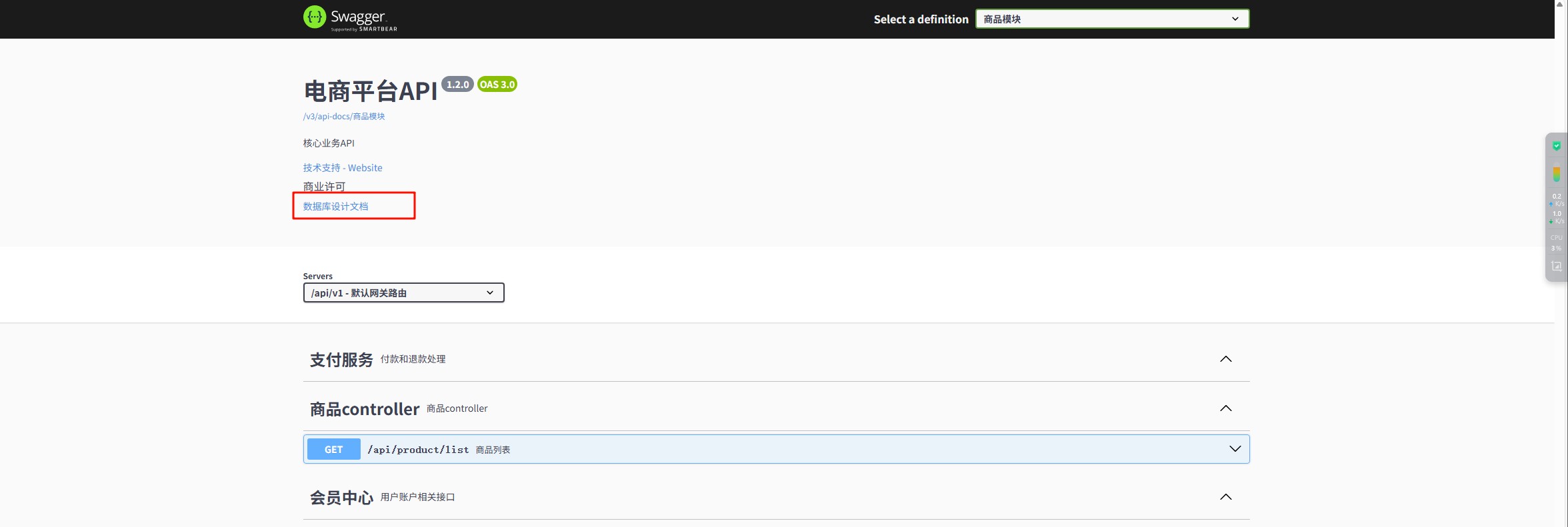
Task: Click the network speed indicator in side widget
Action: (1557, 209)
